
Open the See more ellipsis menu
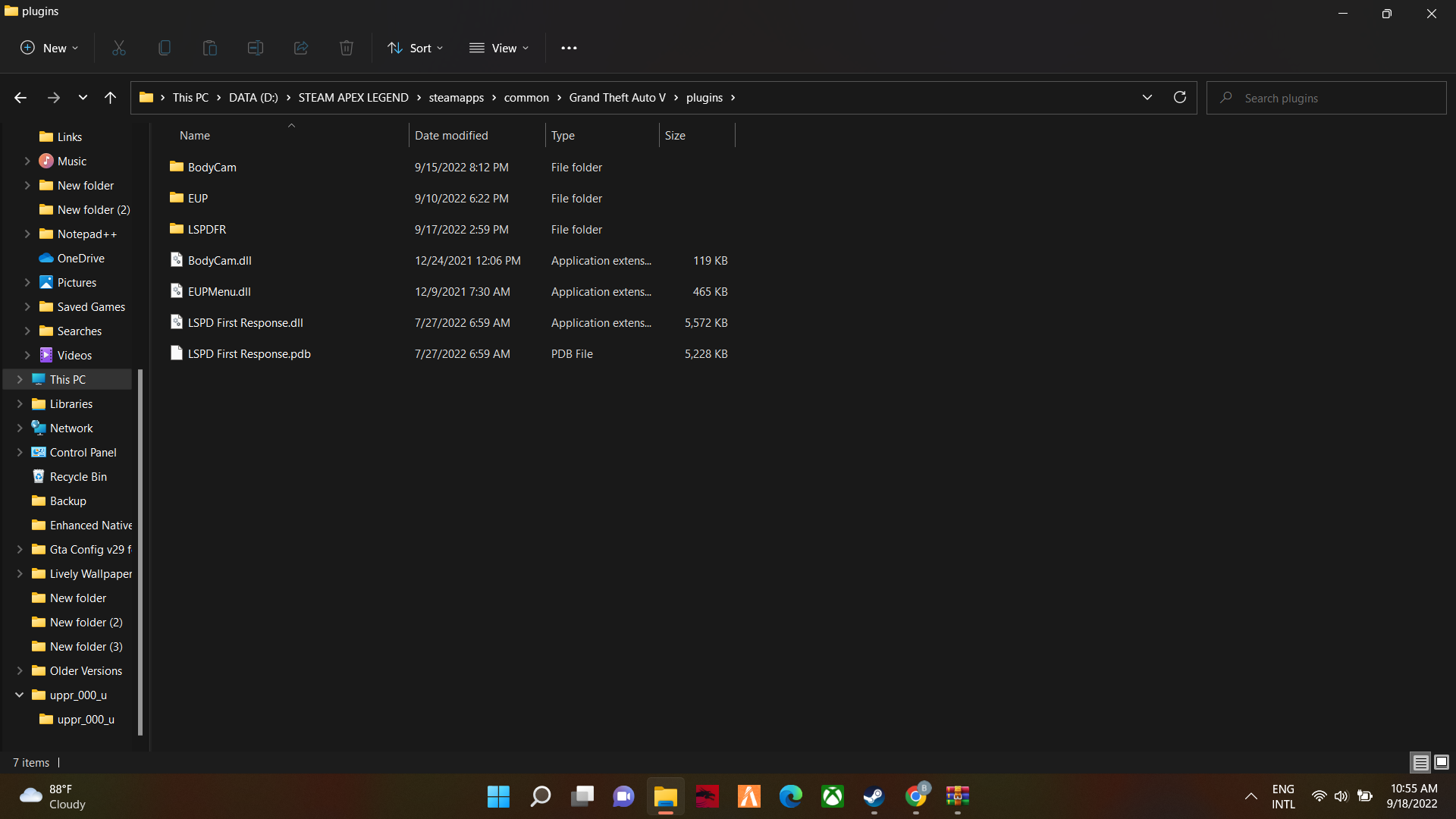569,48
